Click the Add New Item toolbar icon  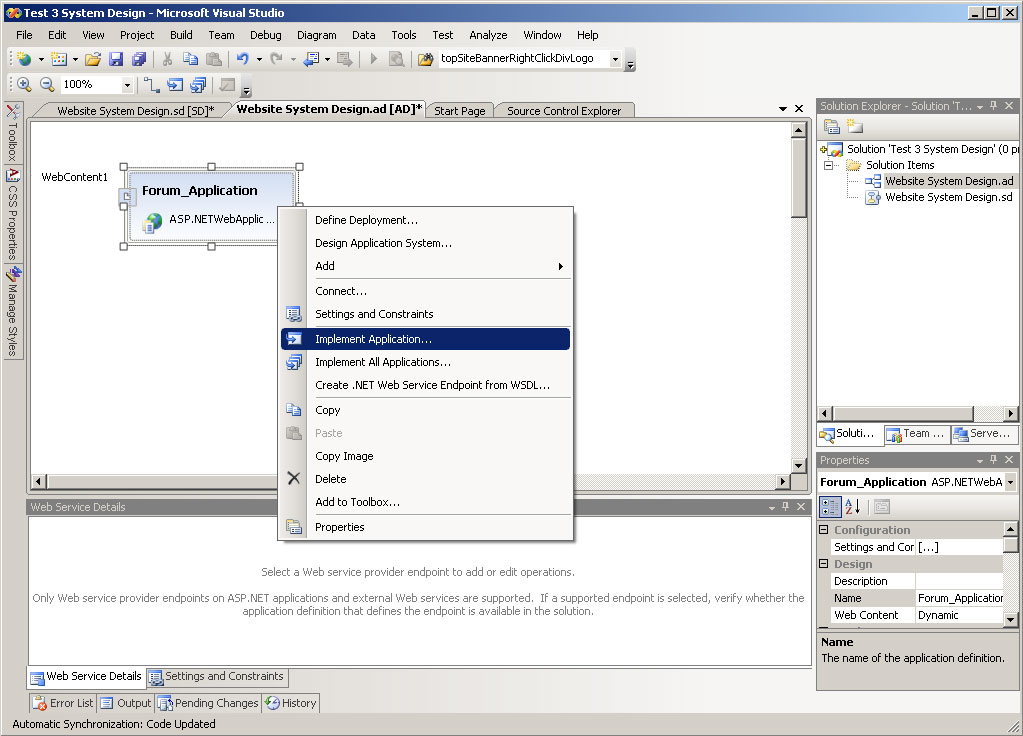tap(59, 59)
